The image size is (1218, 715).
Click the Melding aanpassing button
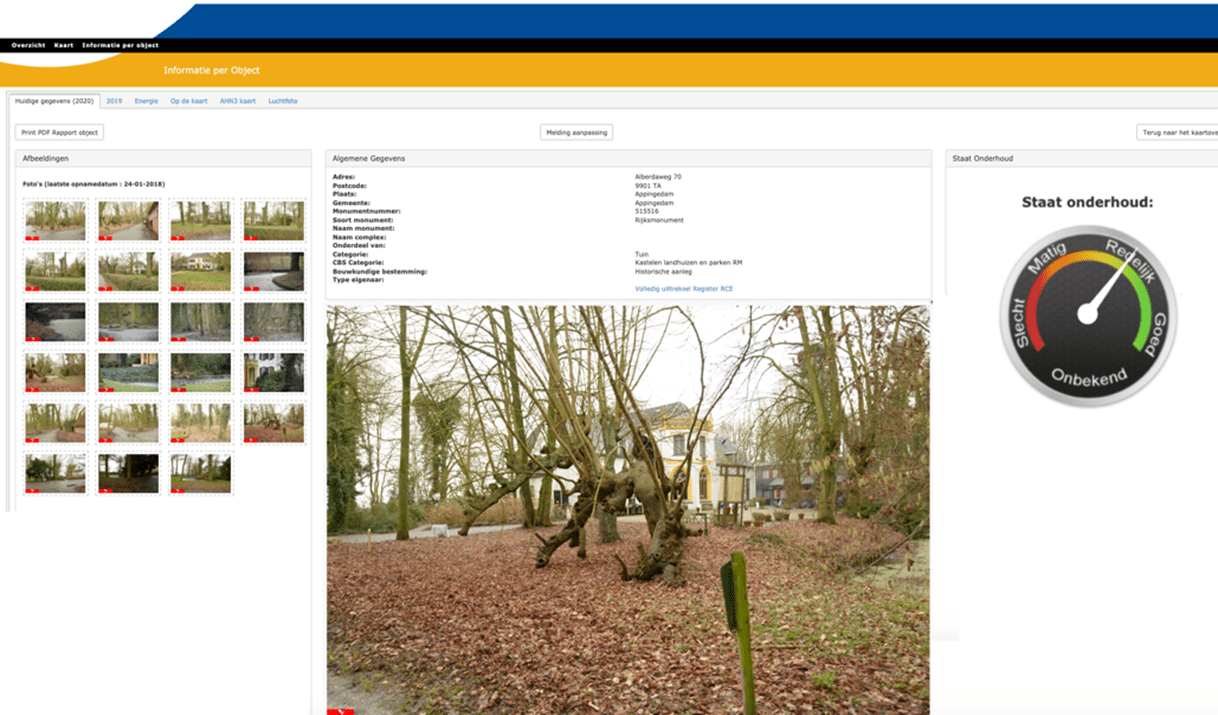[x=576, y=132]
